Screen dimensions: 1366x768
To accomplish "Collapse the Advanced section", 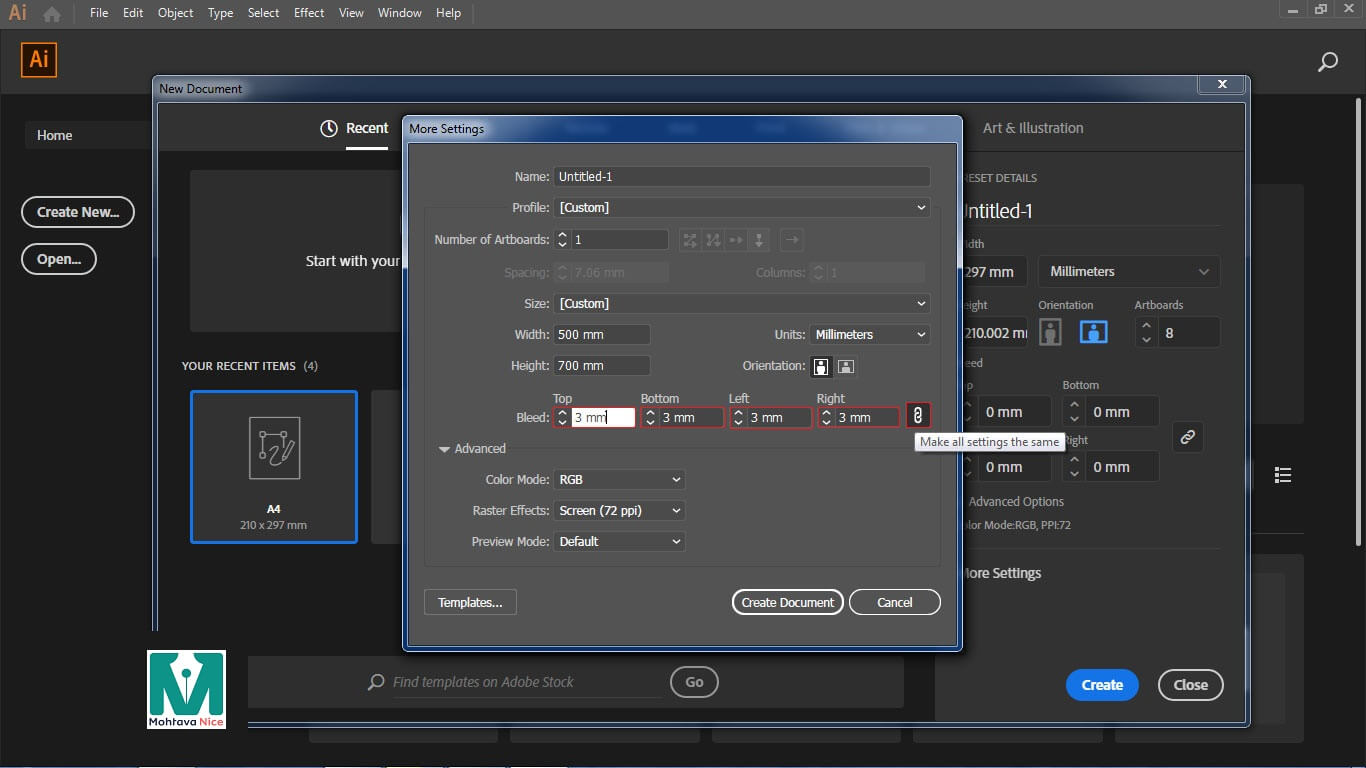I will 445,449.
